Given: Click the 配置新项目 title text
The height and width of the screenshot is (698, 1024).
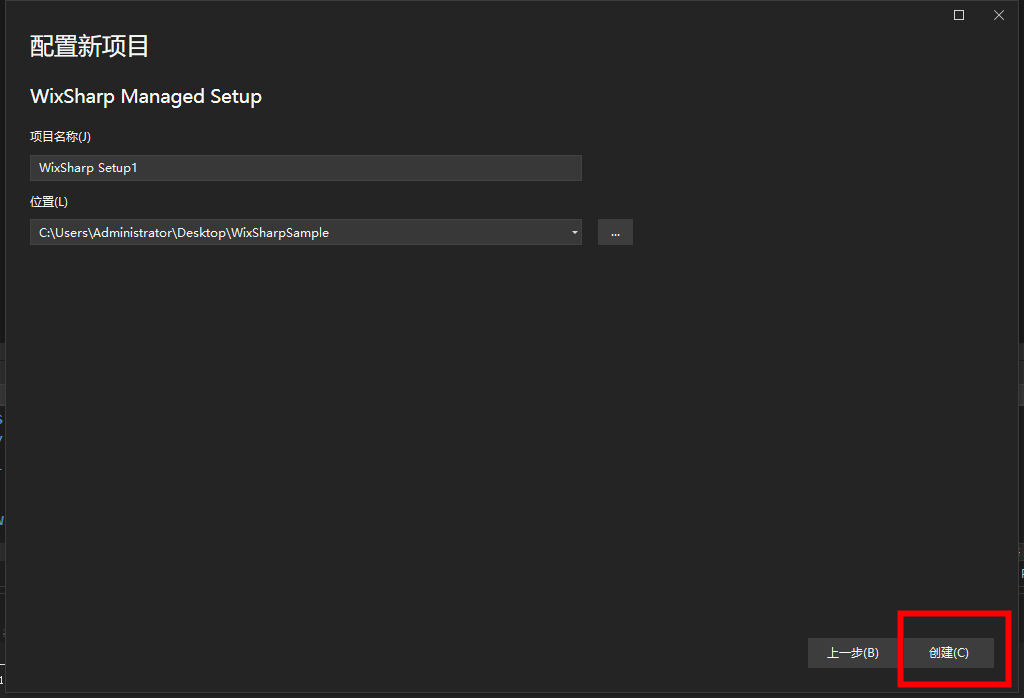Looking at the screenshot, I should pyautogui.click(x=89, y=46).
